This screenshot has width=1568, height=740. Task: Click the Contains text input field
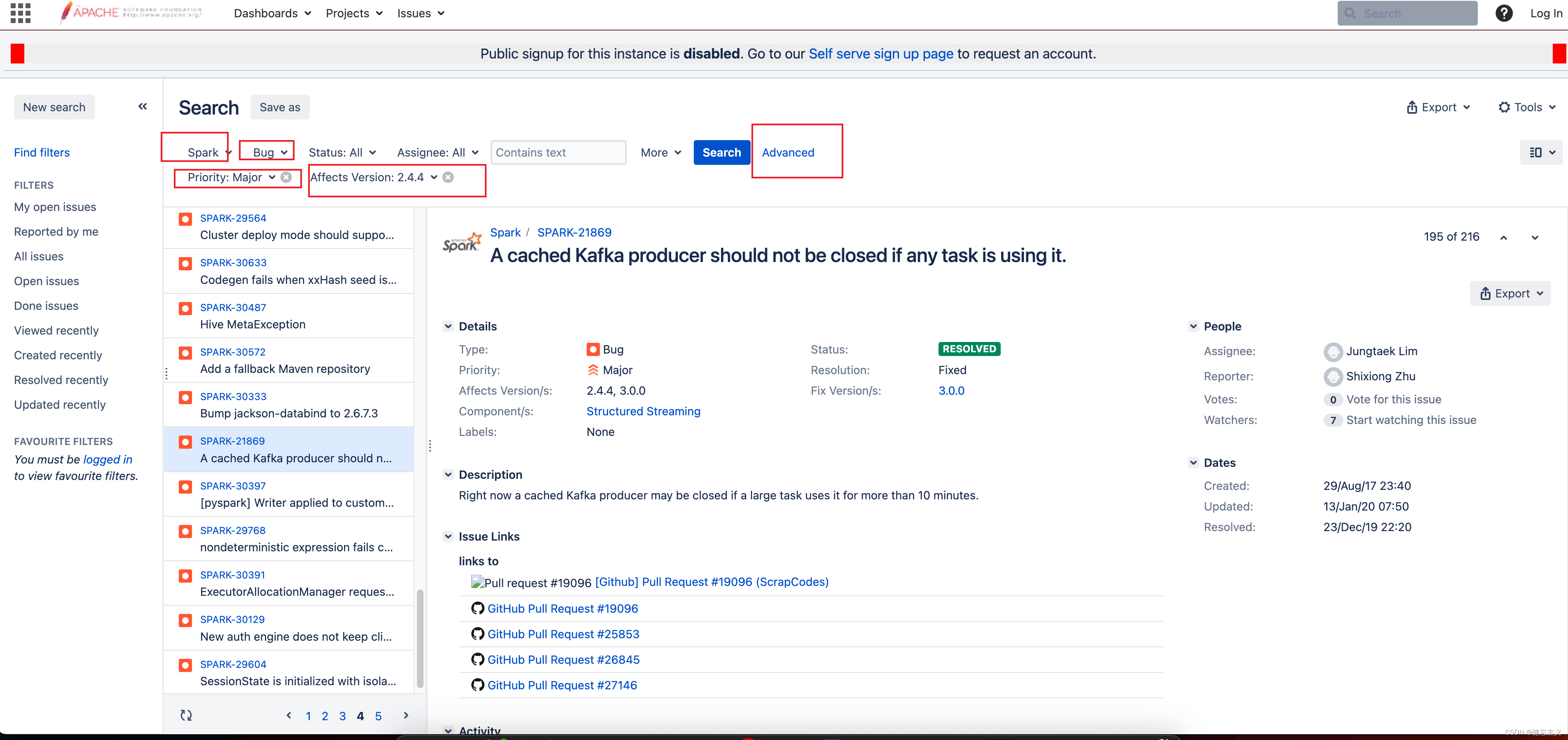click(x=557, y=152)
